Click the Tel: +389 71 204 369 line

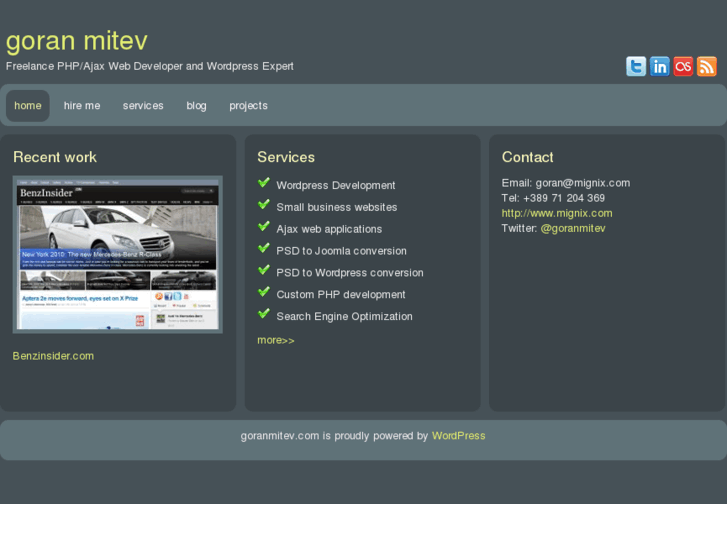point(553,198)
